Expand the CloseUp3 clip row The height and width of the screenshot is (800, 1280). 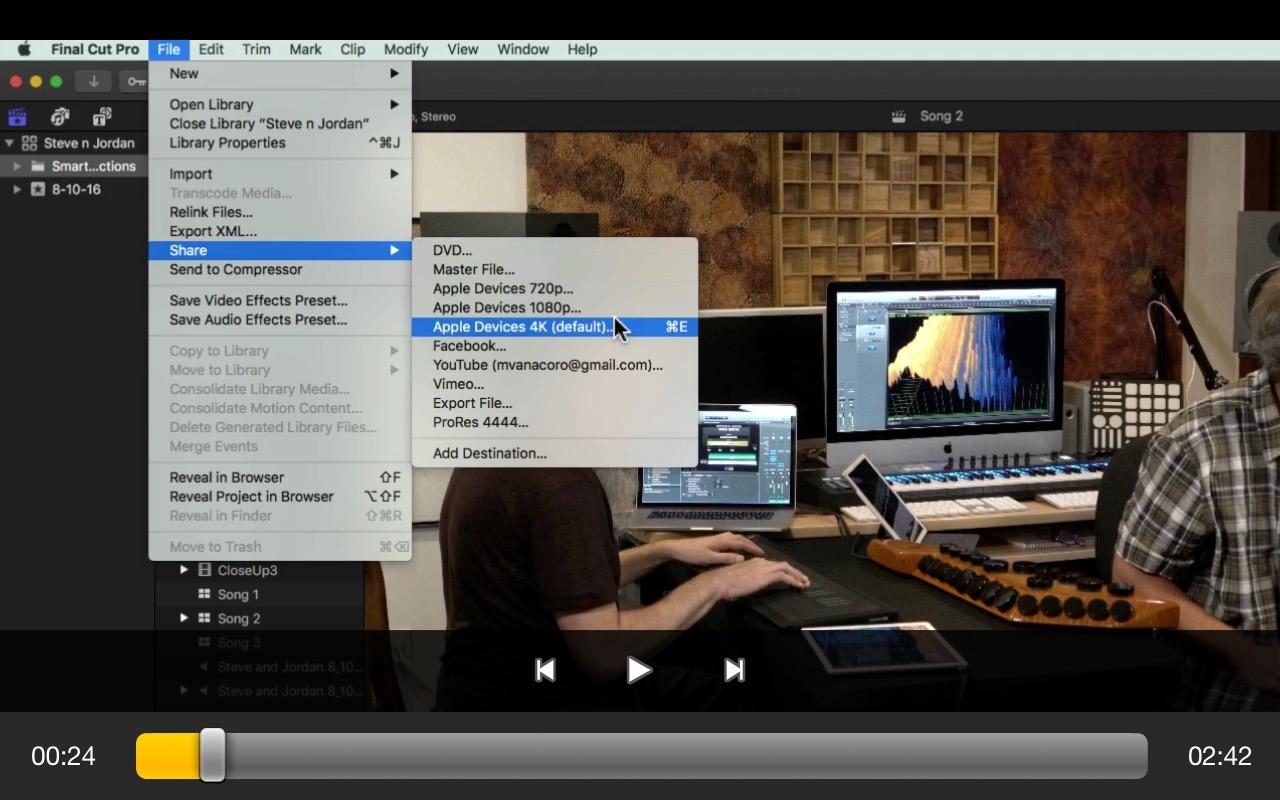[x=184, y=570]
